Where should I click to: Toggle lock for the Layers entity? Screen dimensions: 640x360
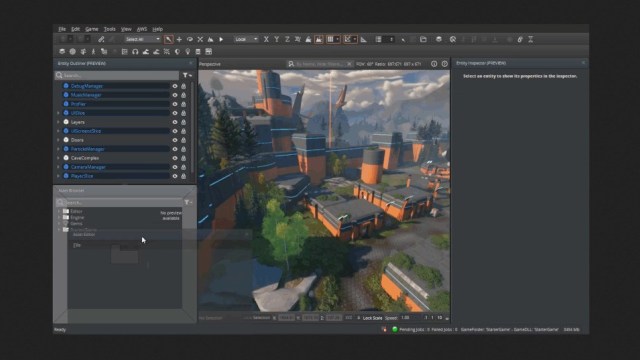tap(183, 122)
